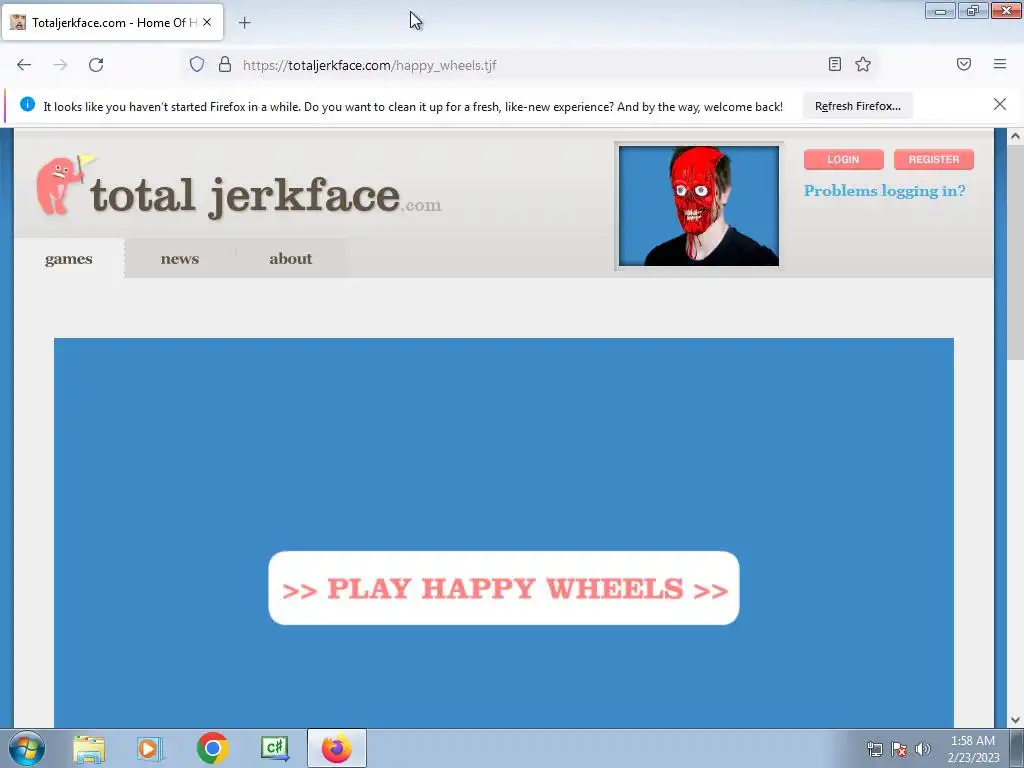Reload the page with the refresh icon
Screen dimensions: 1024x768
pos(96,65)
